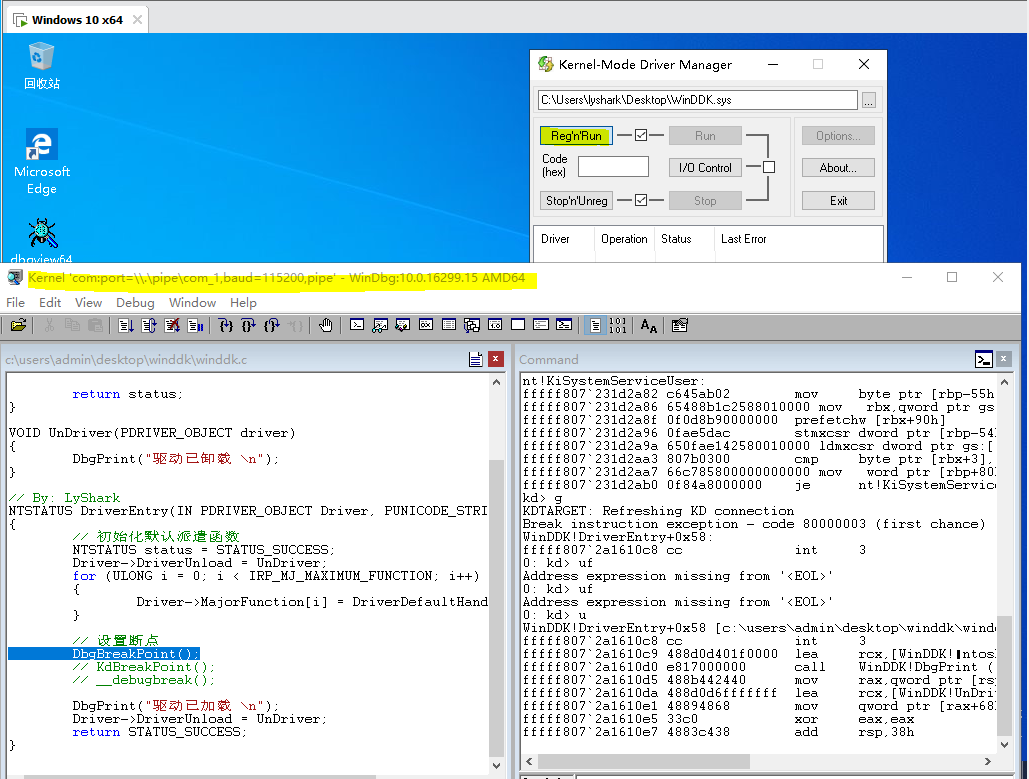Open the browse '...' button for driver path
Image resolution: width=1029 pixels, height=779 pixels.
868,100
